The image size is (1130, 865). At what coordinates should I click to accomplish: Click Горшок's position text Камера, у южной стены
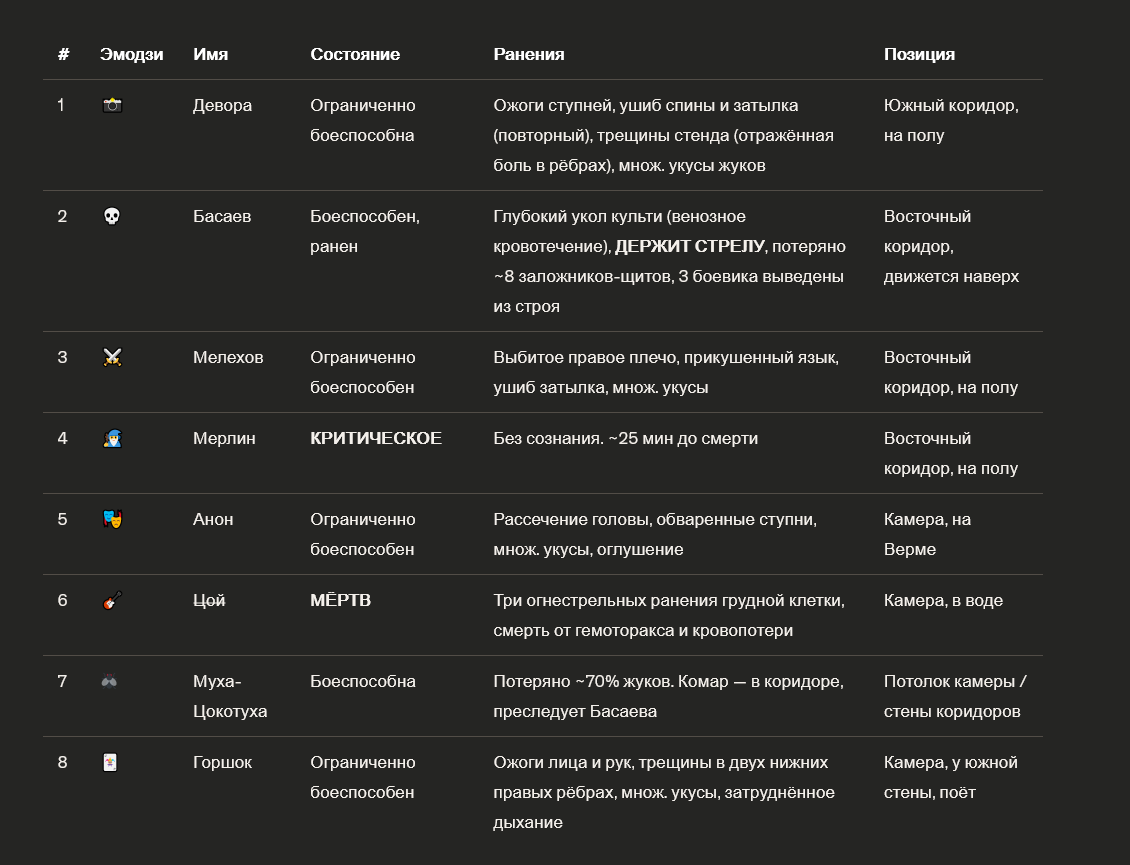coord(951,777)
